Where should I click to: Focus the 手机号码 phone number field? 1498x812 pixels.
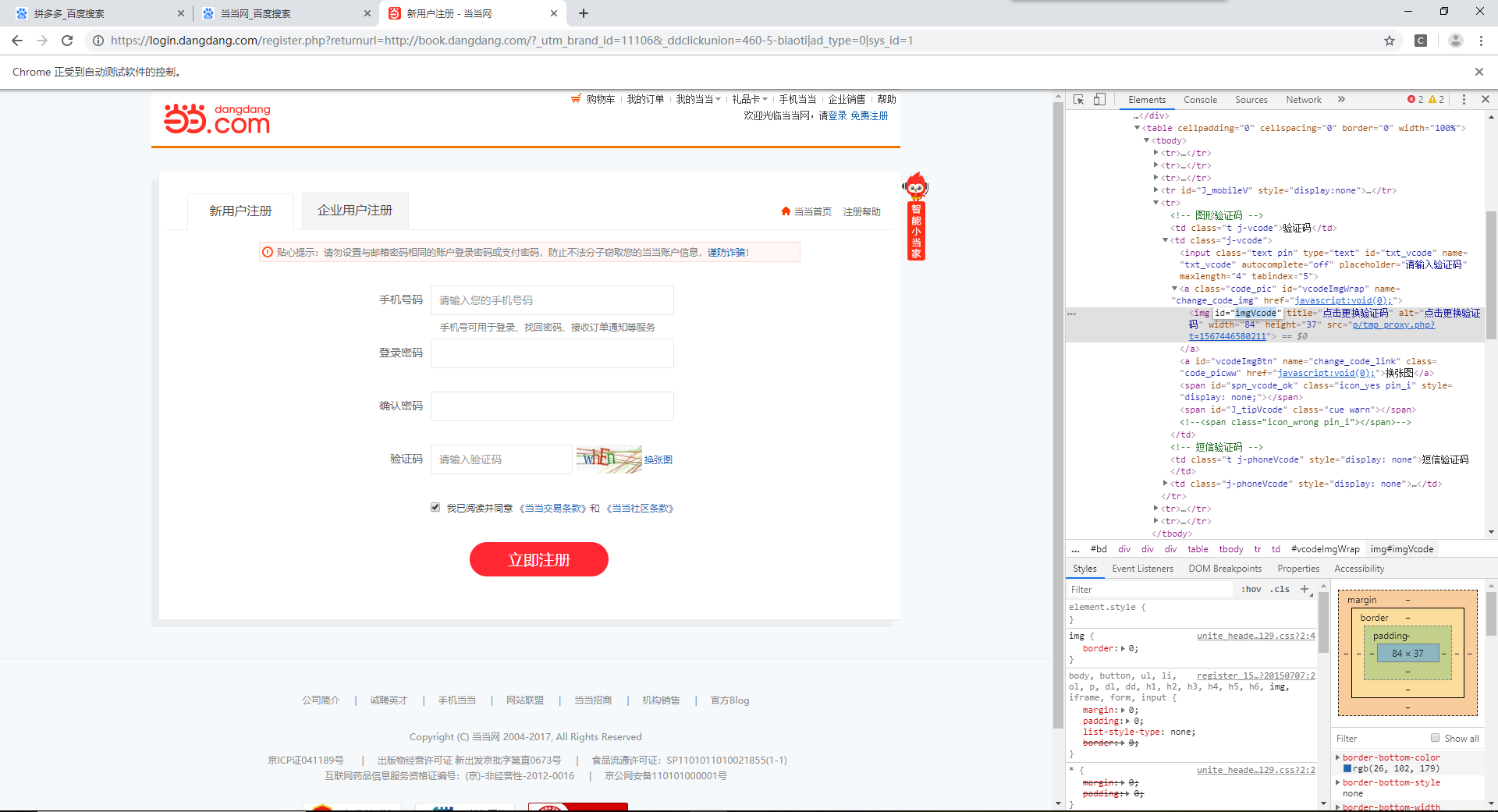pyautogui.click(x=552, y=300)
